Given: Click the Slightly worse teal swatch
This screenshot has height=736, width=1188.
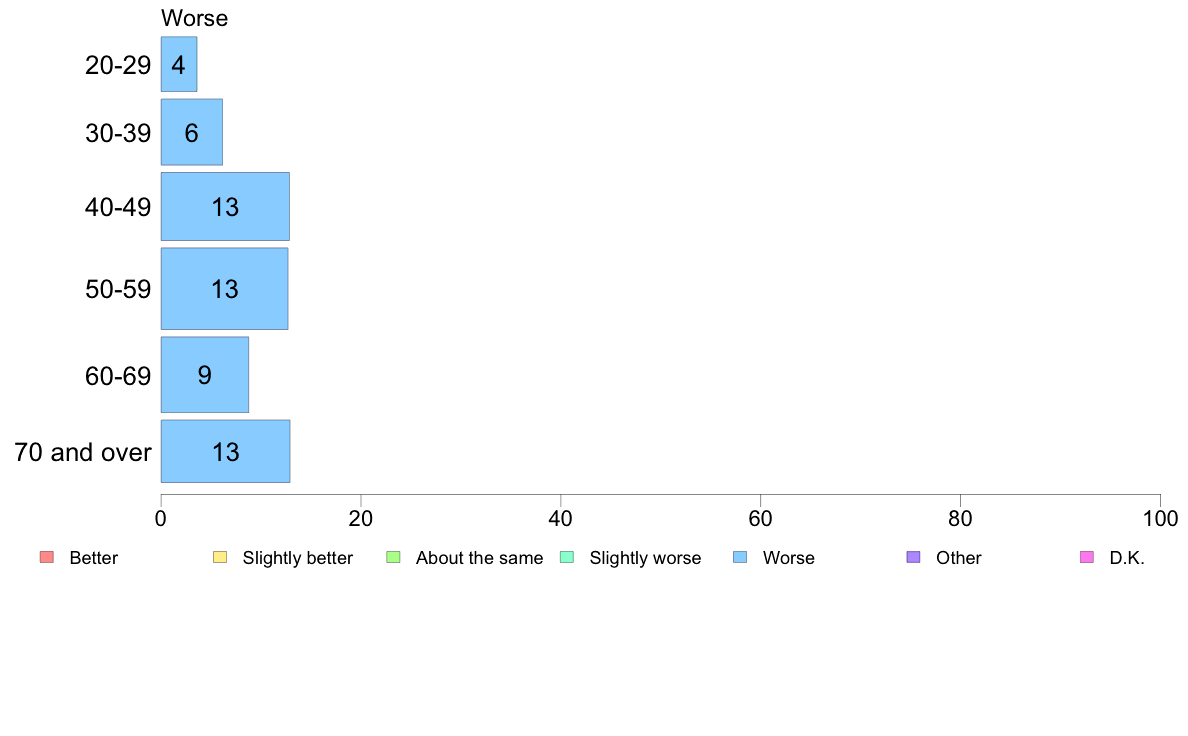Looking at the screenshot, I should click(567, 557).
